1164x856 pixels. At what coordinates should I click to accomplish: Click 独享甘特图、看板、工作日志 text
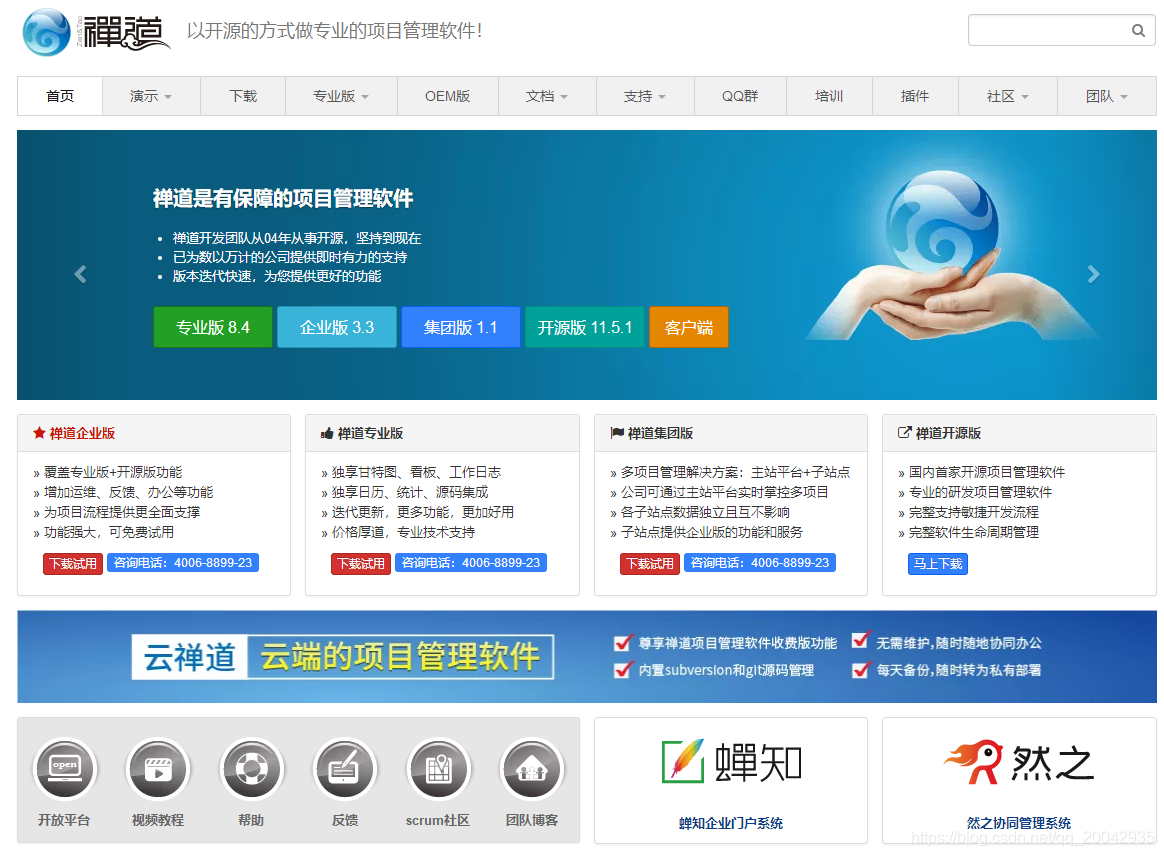416,472
